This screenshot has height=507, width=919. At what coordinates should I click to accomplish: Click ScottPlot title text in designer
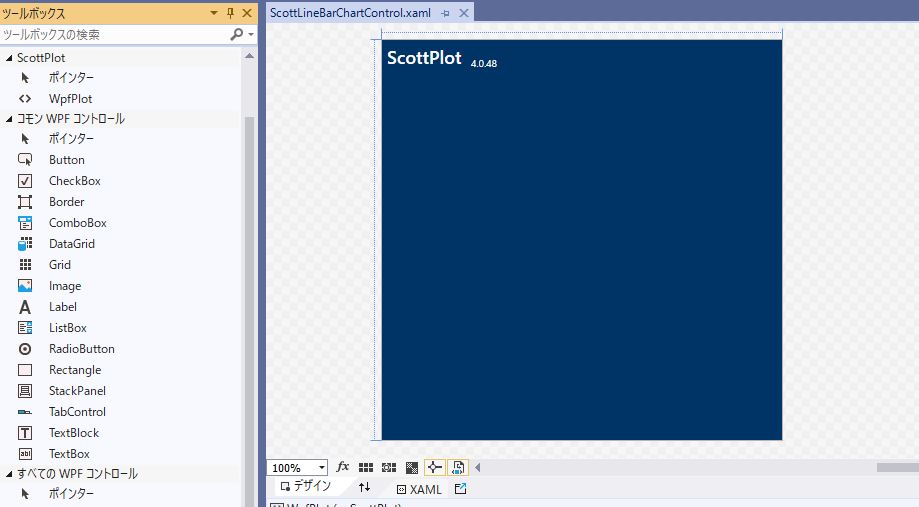(x=424, y=58)
